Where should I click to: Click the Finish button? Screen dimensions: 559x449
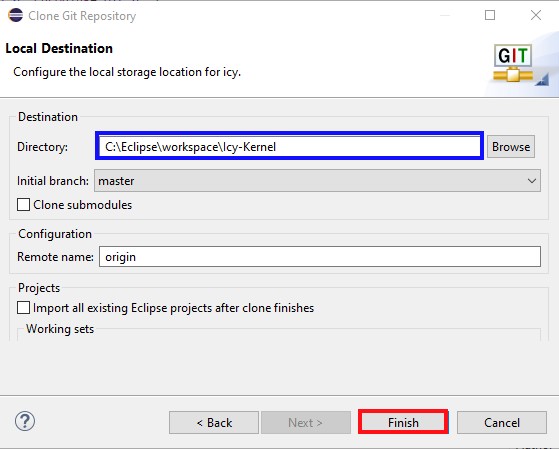pyautogui.click(x=403, y=422)
